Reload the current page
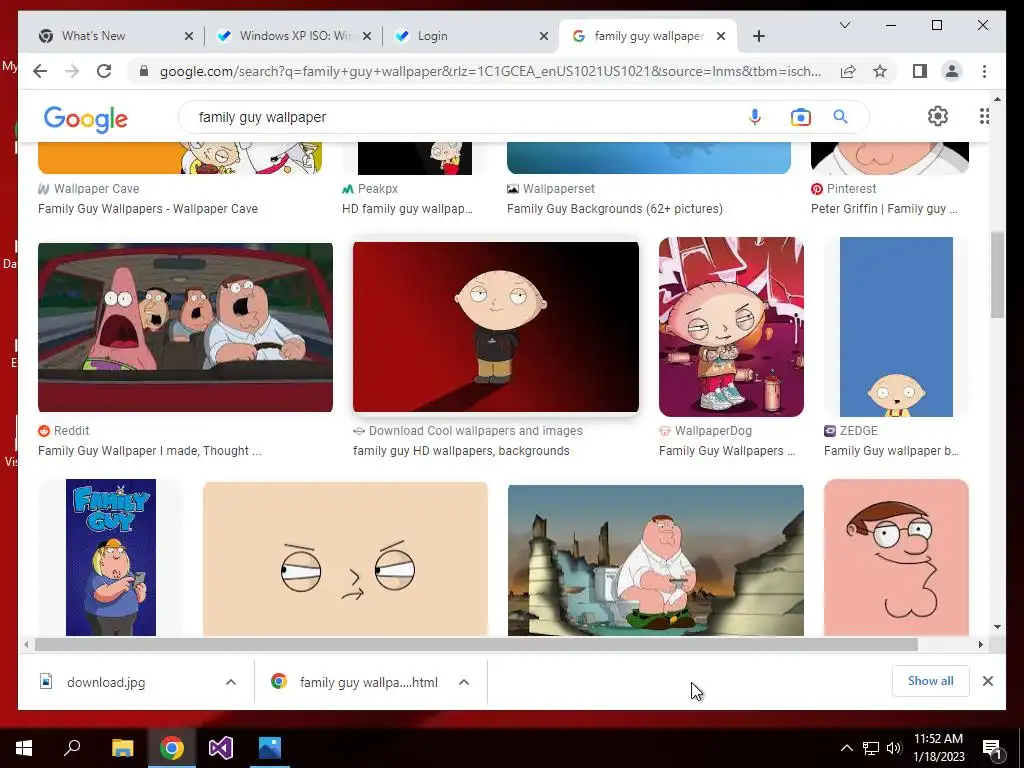The height and width of the screenshot is (768, 1024). (104, 71)
